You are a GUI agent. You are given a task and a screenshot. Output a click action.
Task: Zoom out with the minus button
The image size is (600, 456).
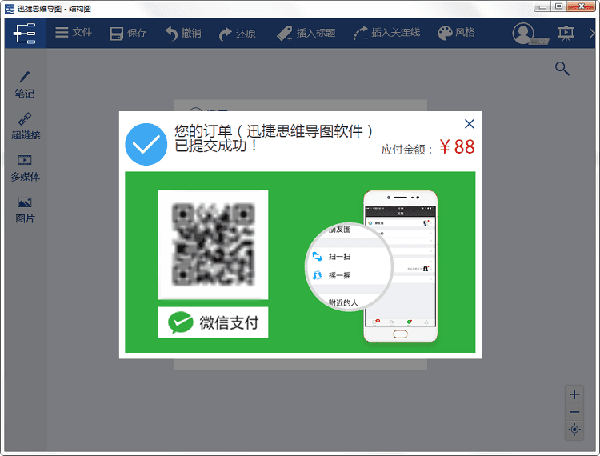tap(574, 412)
